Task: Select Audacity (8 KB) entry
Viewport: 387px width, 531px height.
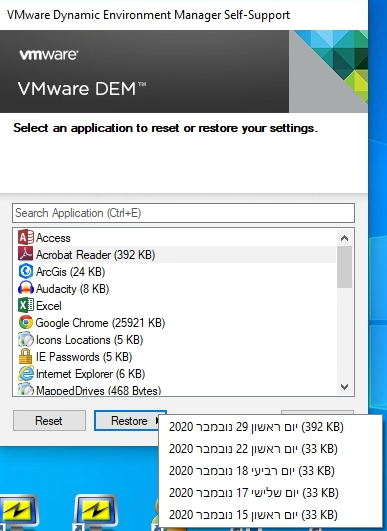Action: click(x=176, y=289)
